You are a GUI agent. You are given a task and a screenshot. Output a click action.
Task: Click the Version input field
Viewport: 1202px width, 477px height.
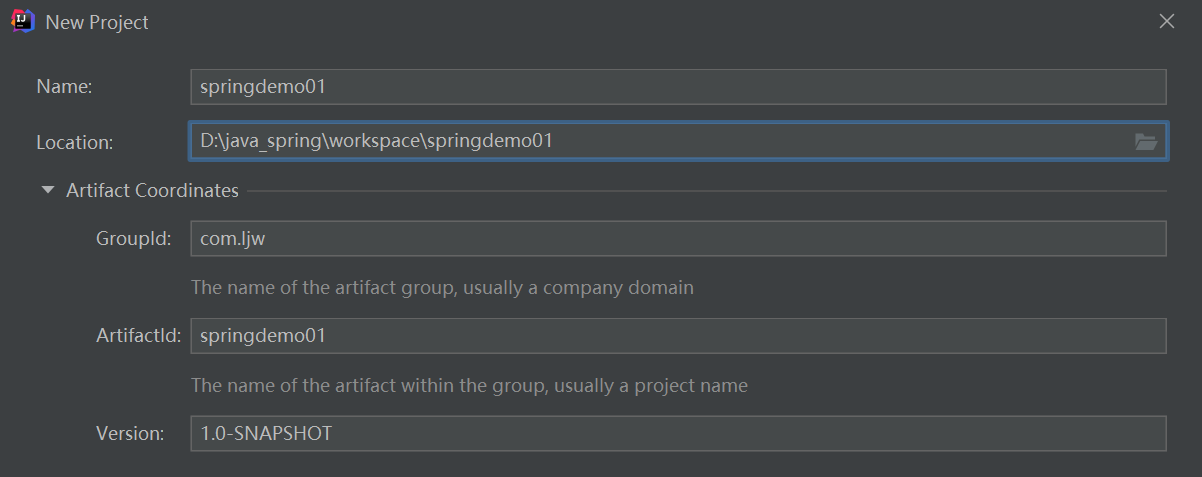(x=678, y=434)
